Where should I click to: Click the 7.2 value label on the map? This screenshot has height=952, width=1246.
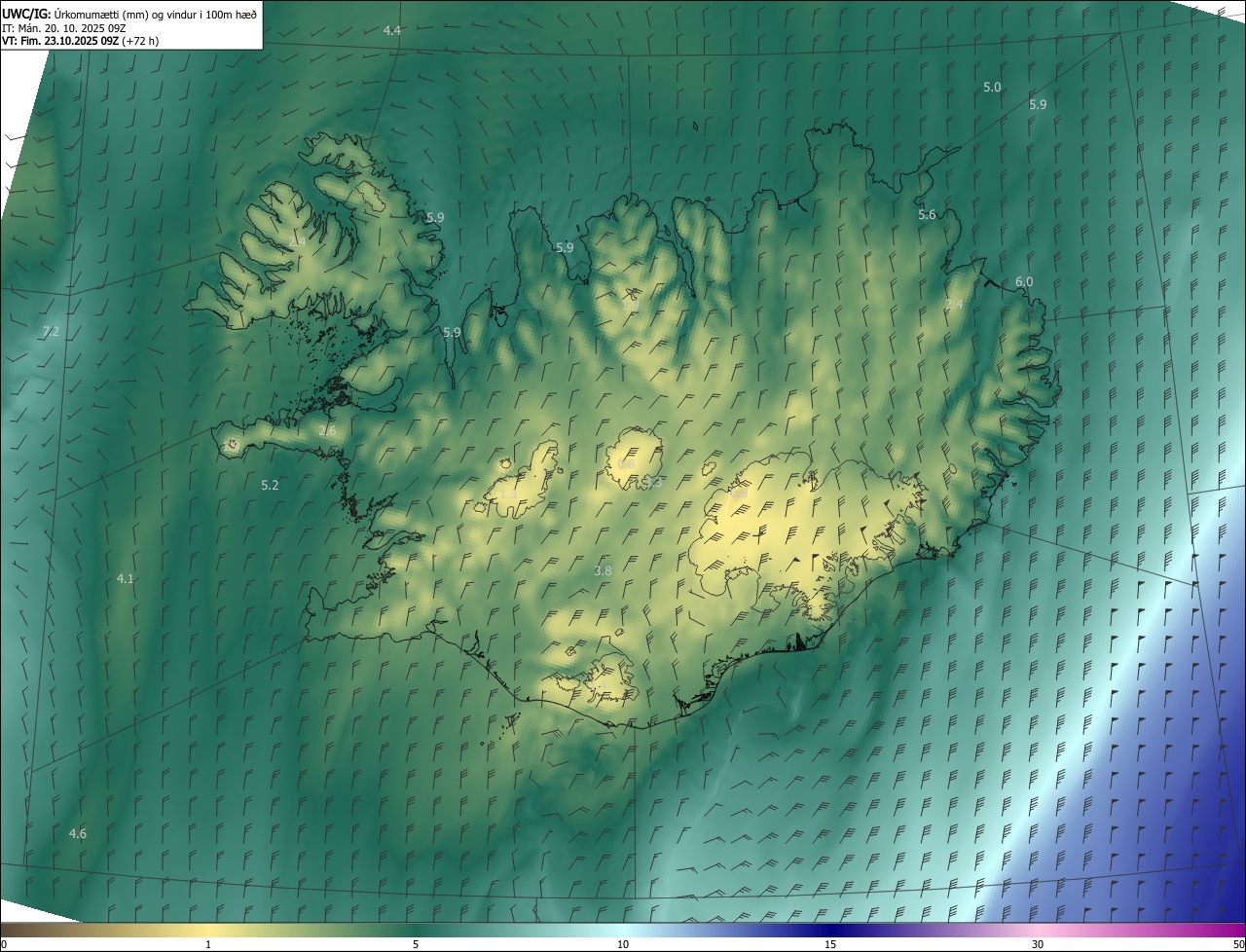(x=51, y=332)
